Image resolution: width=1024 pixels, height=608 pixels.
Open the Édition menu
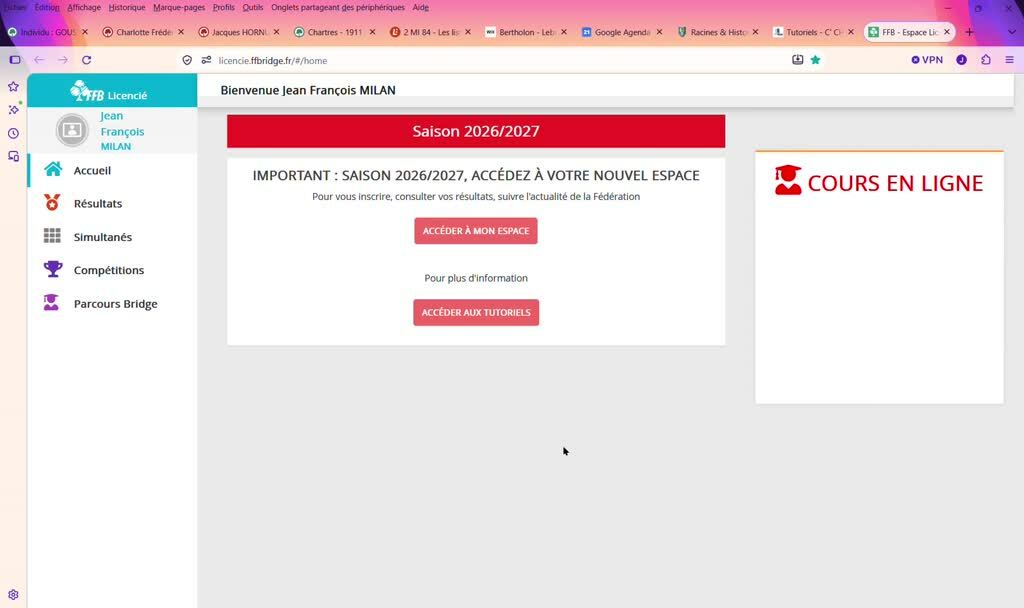click(47, 7)
